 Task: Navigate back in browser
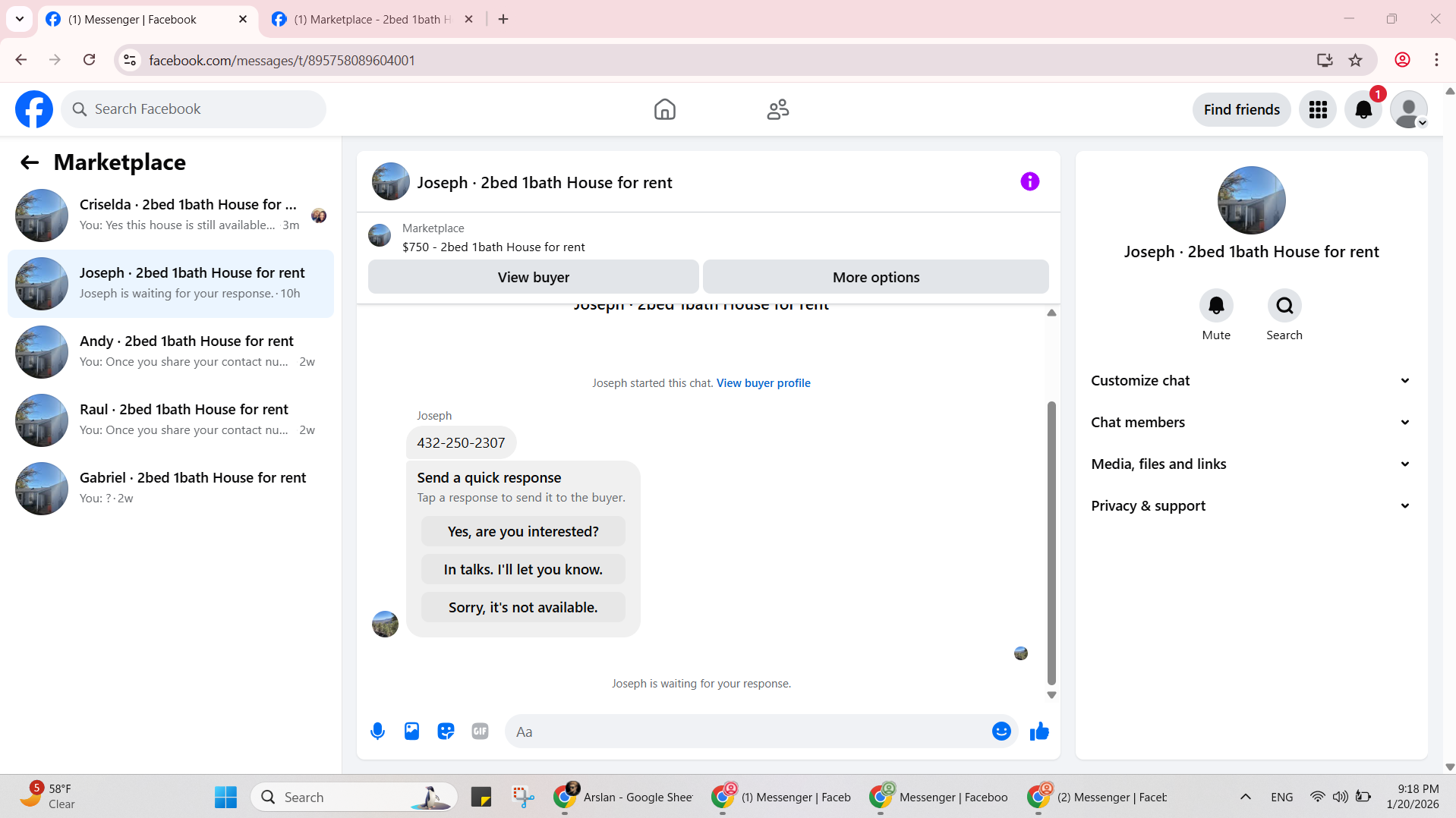tap(21, 60)
